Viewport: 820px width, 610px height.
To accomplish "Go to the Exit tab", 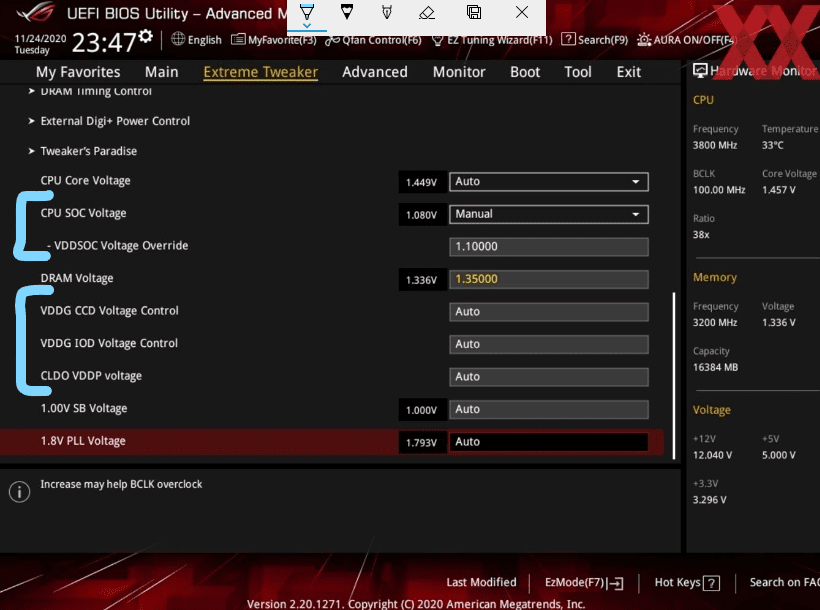I will [629, 72].
